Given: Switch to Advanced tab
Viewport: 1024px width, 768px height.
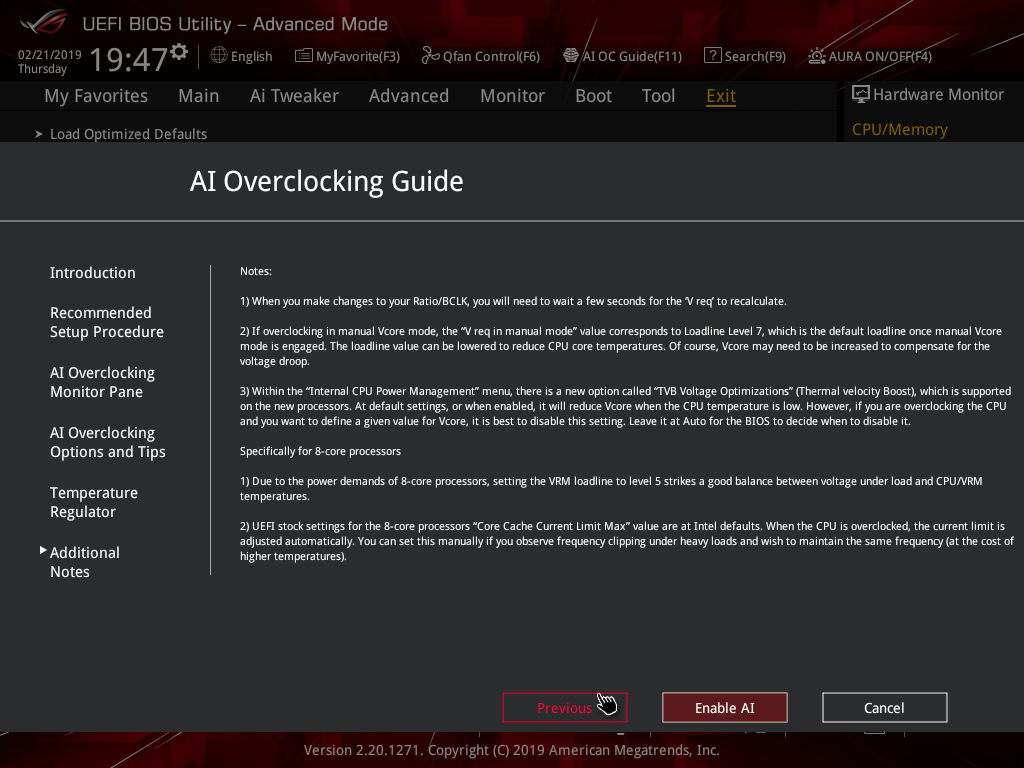Looking at the screenshot, I should [x=409, y=96].
